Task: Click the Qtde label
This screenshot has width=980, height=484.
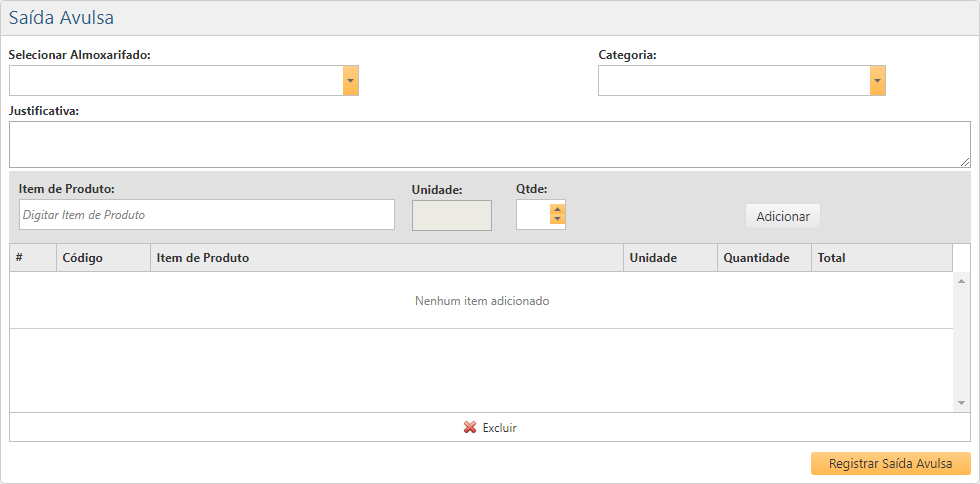Action: [532, 188]
